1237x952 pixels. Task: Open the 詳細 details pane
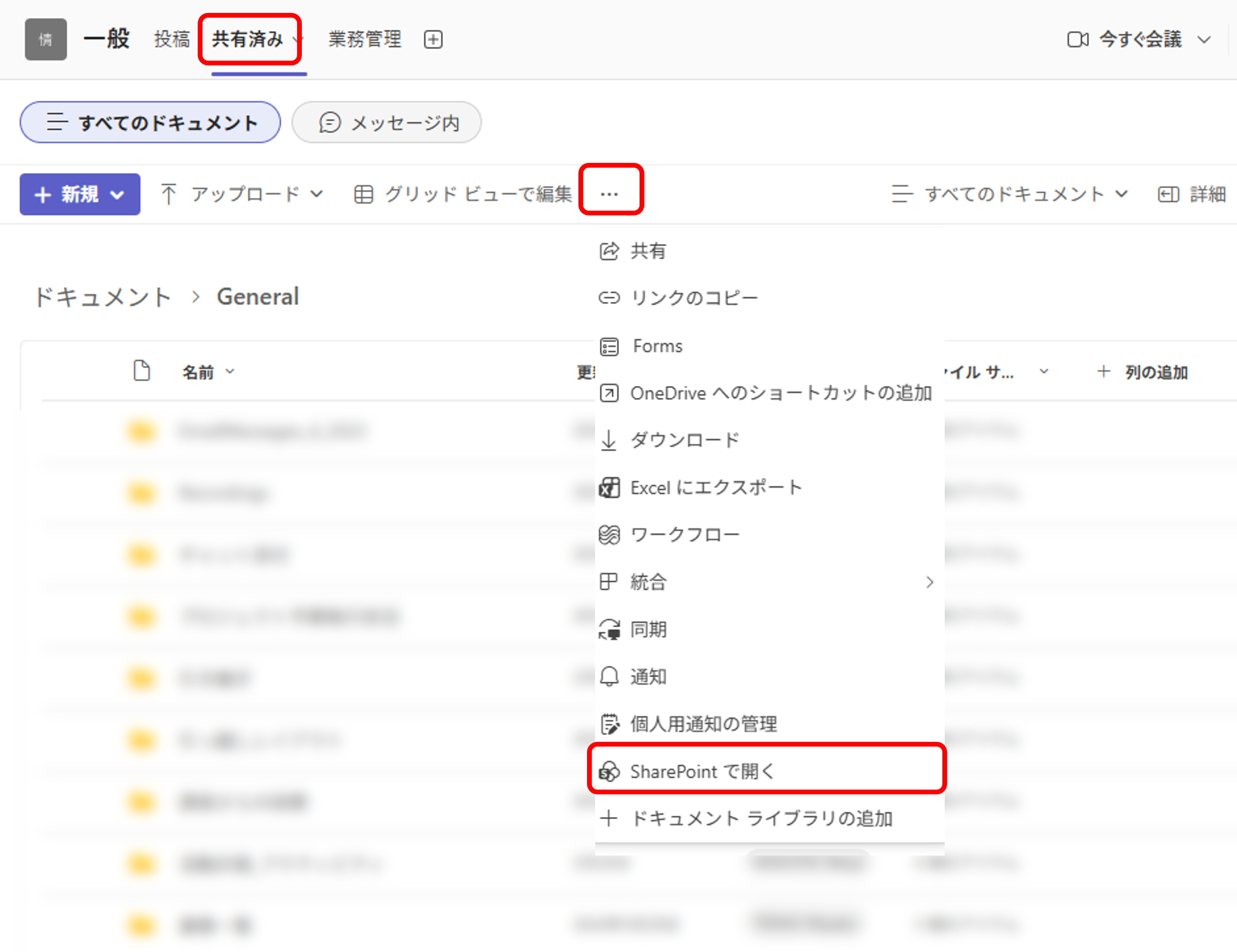1192,194
